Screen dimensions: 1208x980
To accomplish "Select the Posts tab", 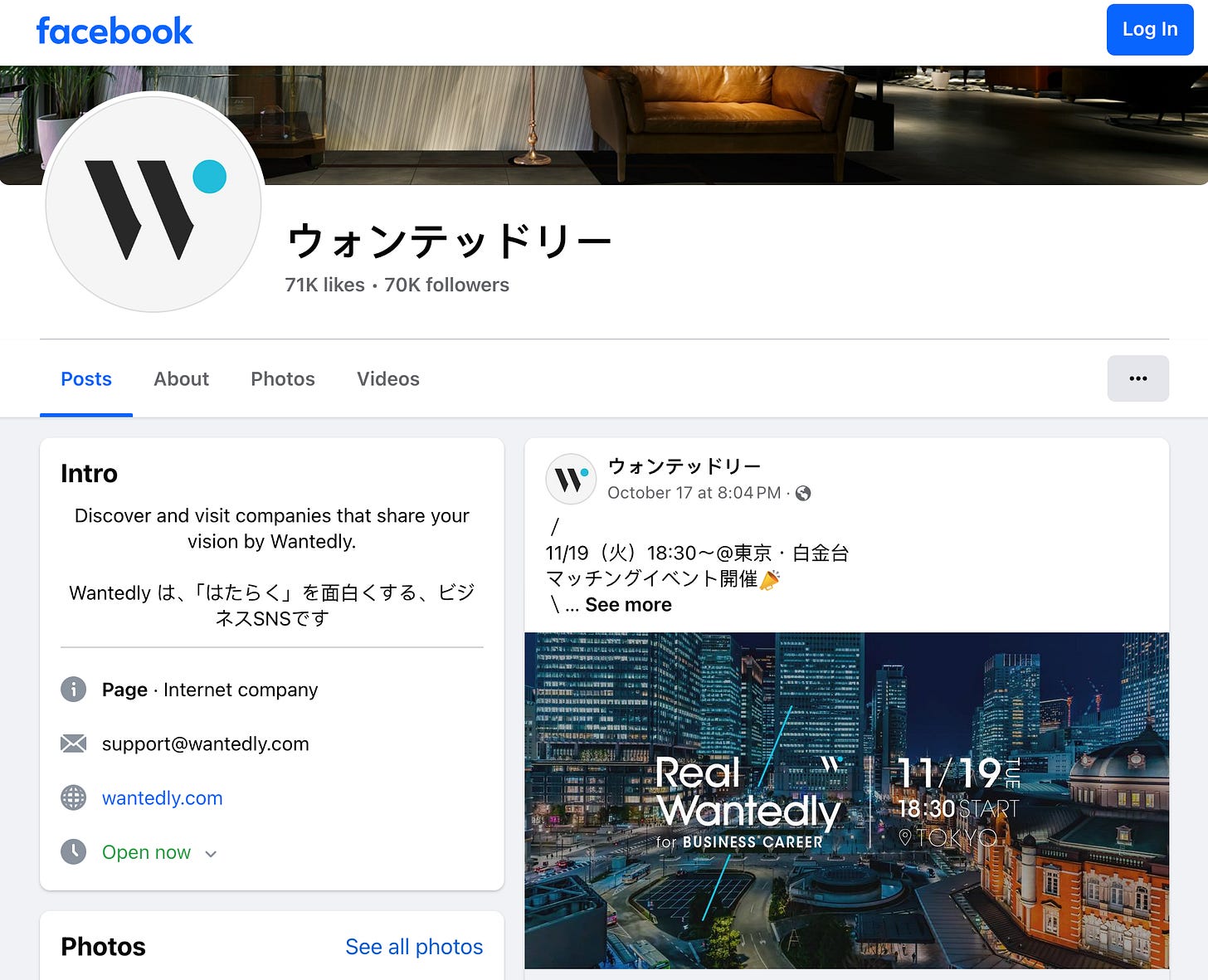I will point(86,379).
